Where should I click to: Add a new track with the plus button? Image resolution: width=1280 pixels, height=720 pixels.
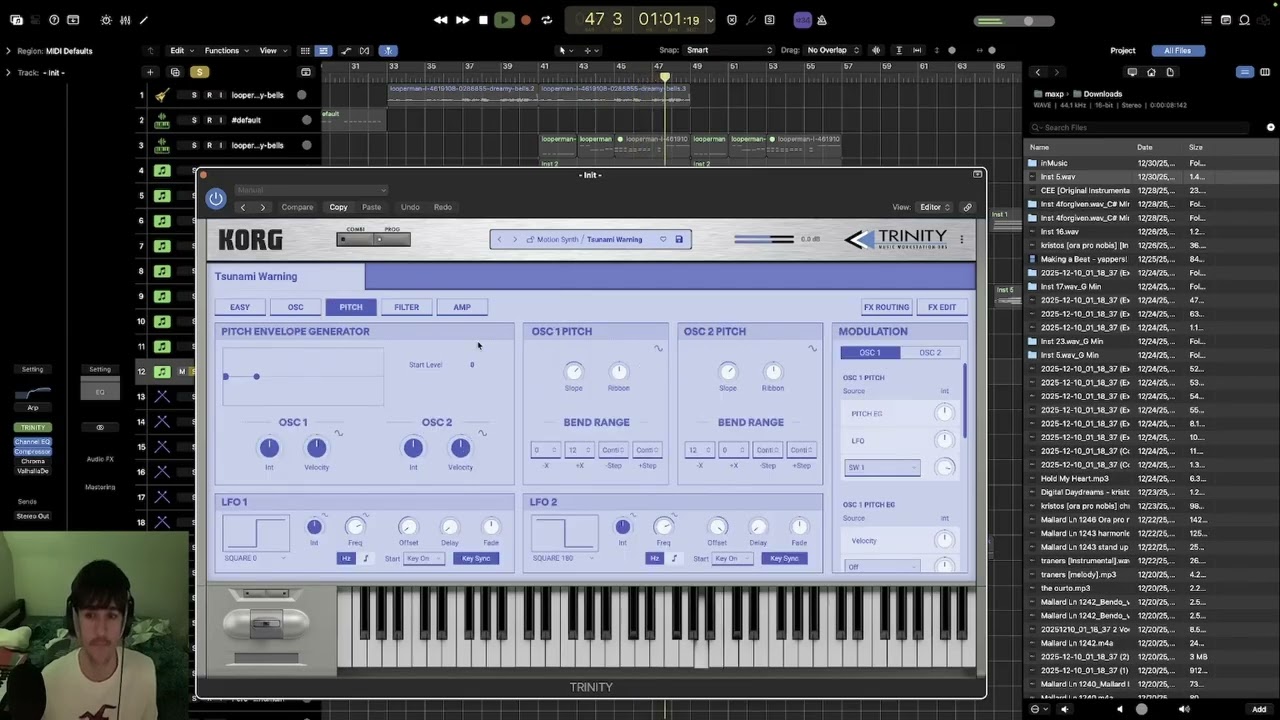150,72
